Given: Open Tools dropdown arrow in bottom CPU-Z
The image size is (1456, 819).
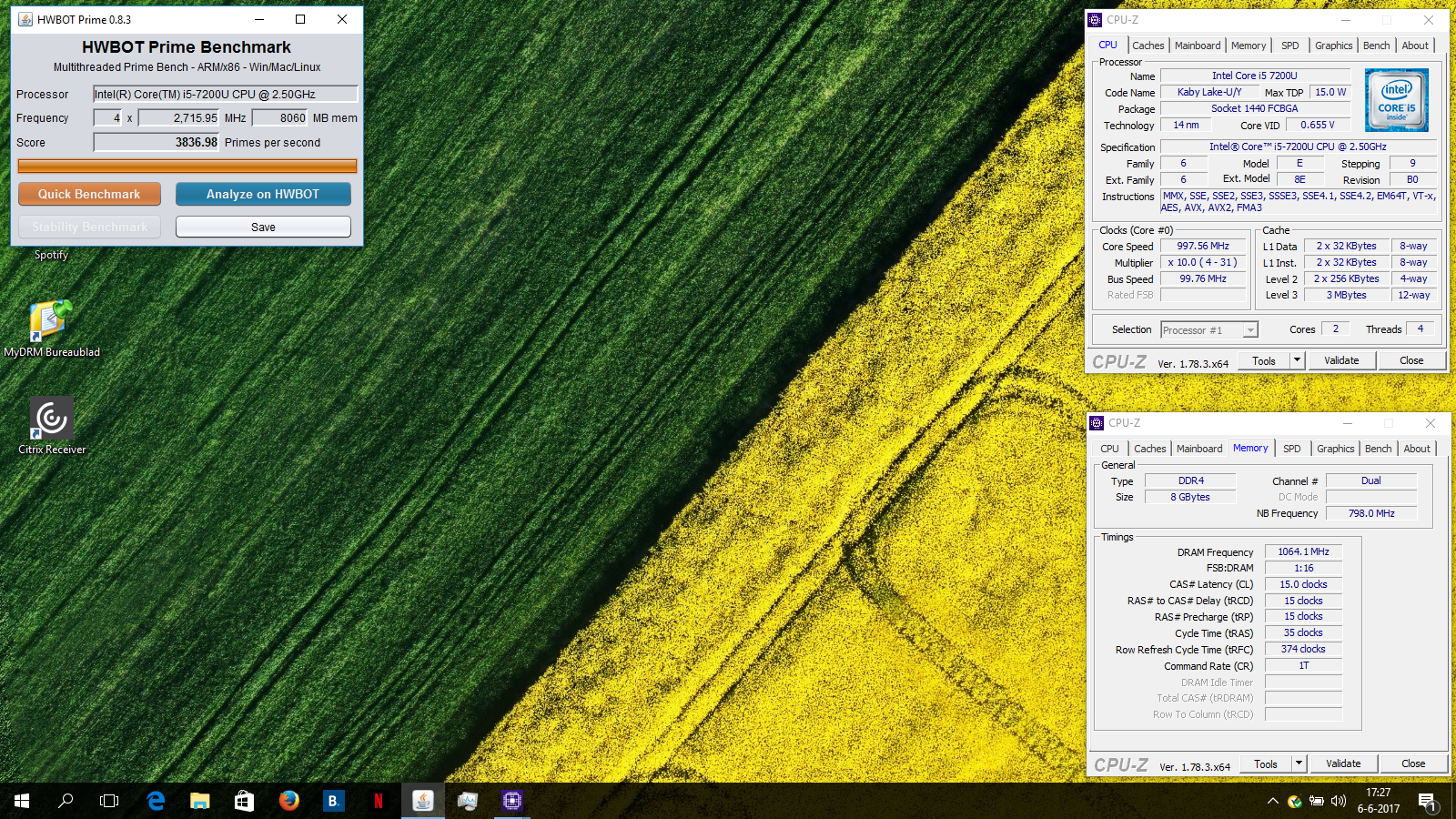Looking at the screenshot, I should click(1299, 763).
